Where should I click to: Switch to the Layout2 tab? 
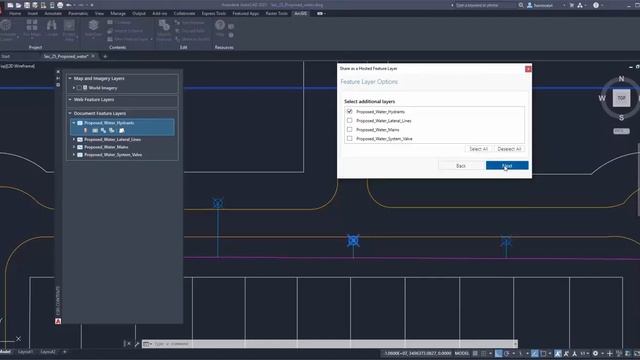point(48,351)
